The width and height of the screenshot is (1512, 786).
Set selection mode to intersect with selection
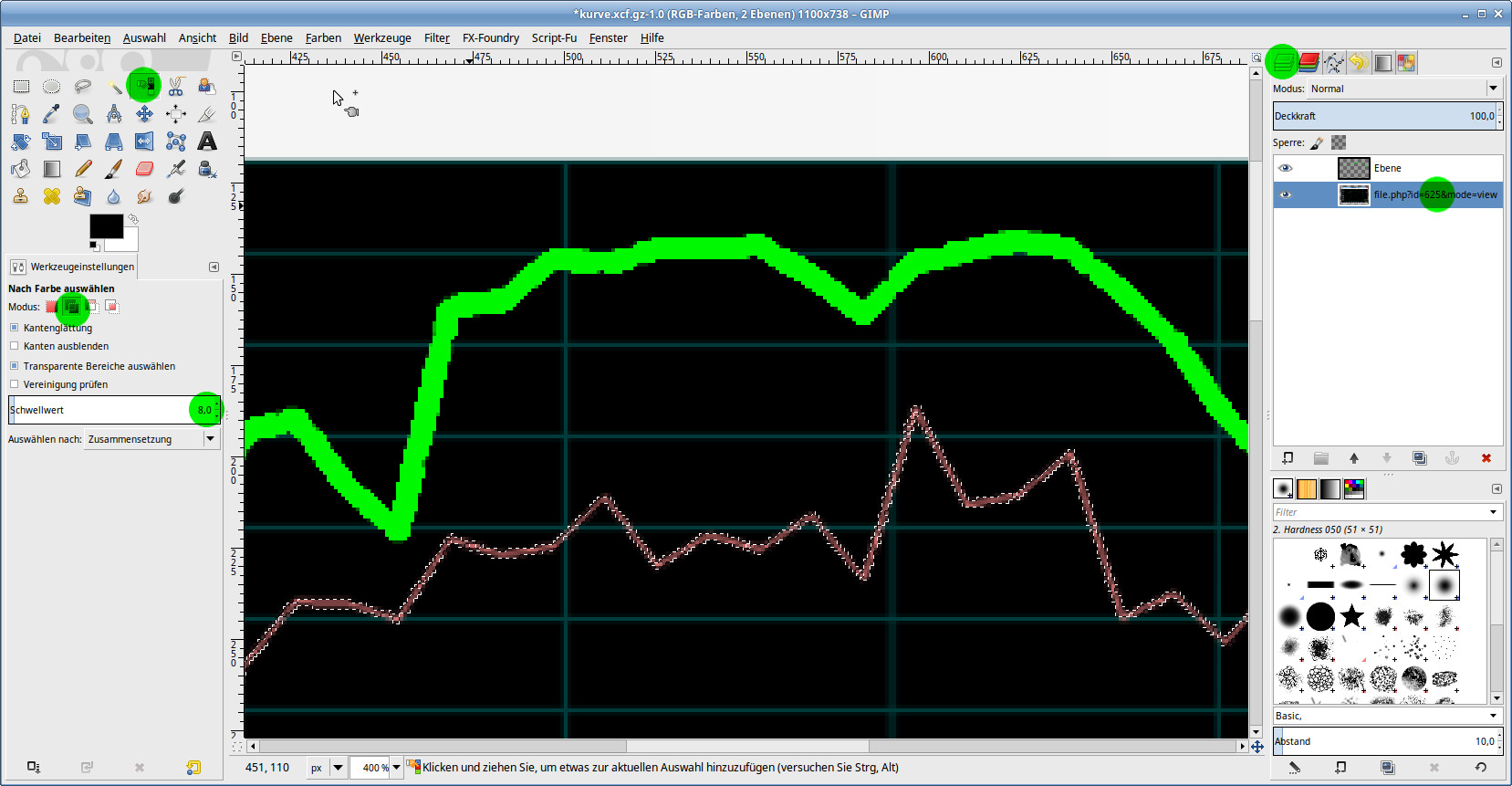(111, 307)
